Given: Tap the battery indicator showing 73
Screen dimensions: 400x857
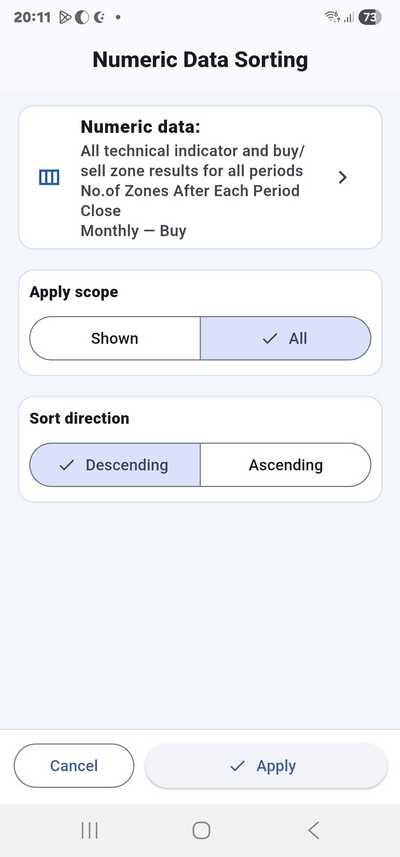Looking at the screenshot, I should click(x=370, y=17).
